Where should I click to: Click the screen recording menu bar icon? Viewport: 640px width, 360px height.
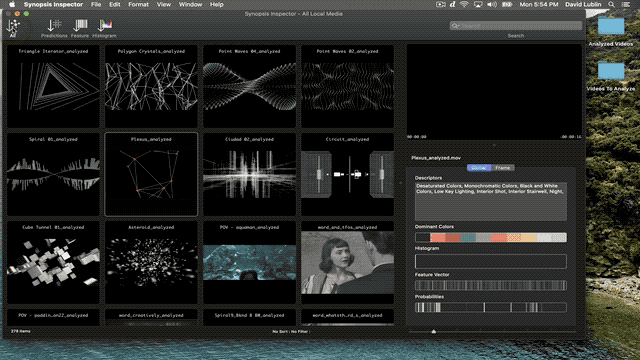pos(440,4)
